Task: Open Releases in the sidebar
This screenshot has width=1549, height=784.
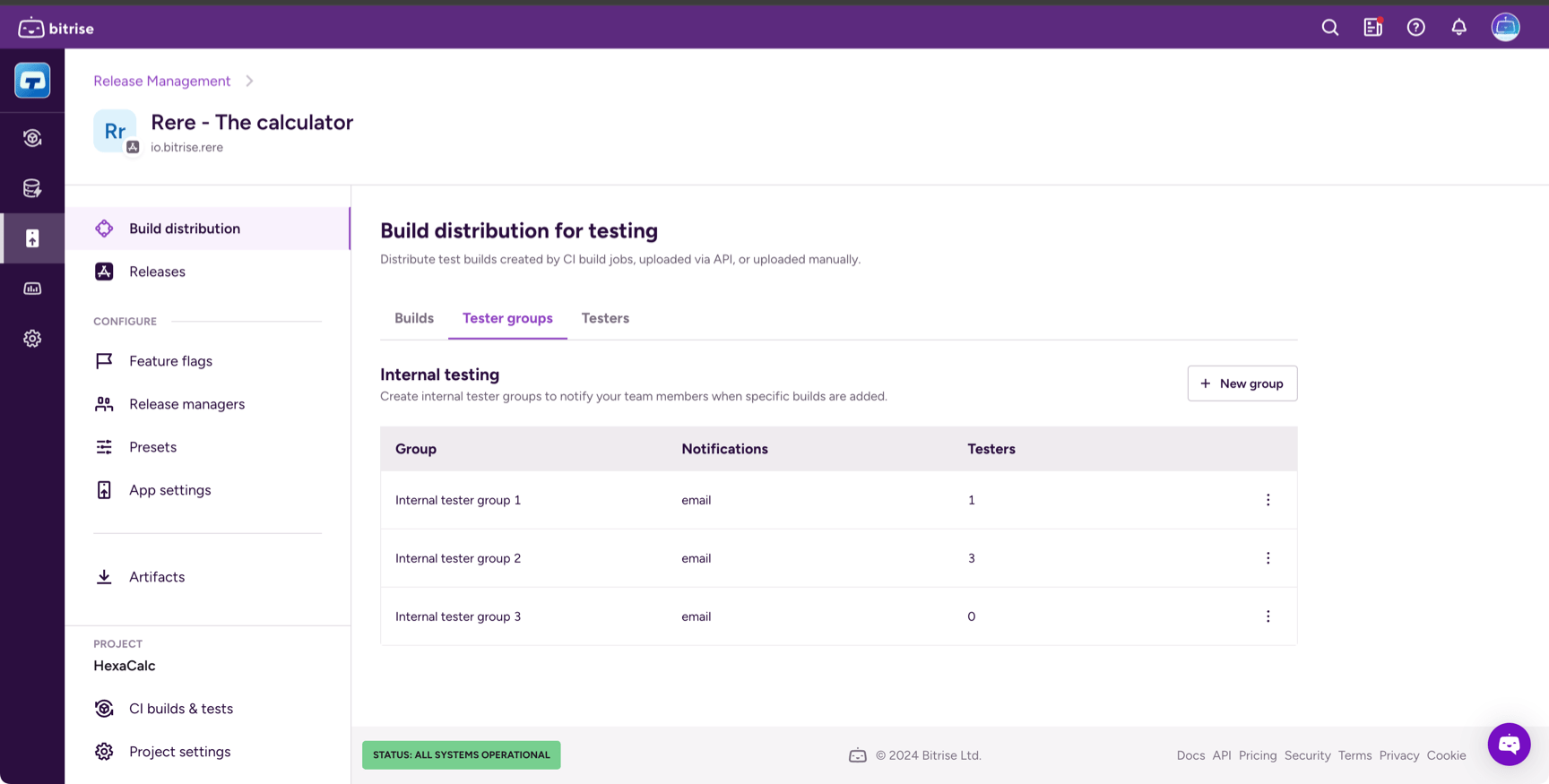Action: (157, 271)
